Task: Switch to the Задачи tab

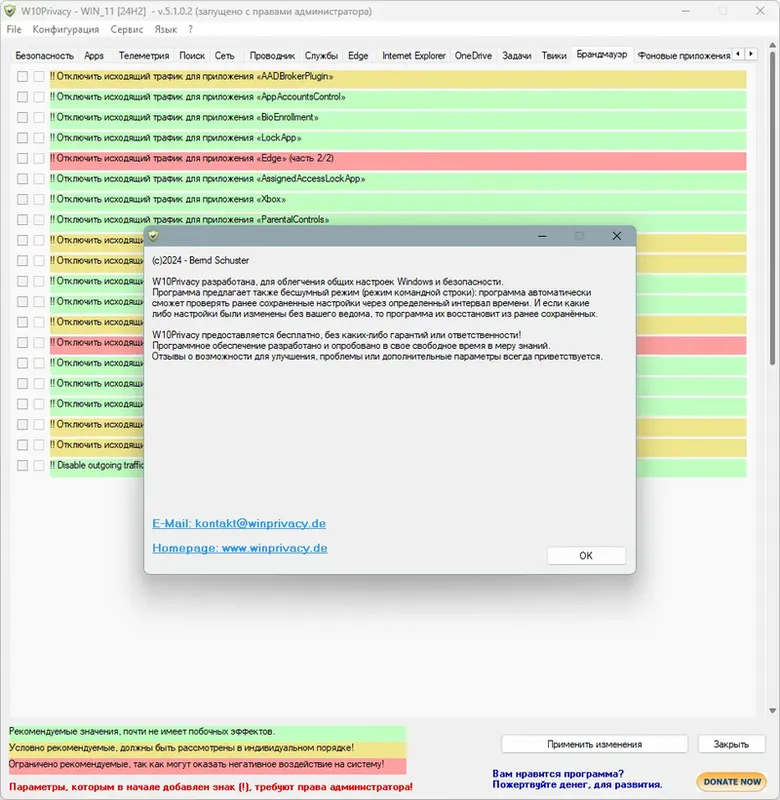Action: (517, 56)
